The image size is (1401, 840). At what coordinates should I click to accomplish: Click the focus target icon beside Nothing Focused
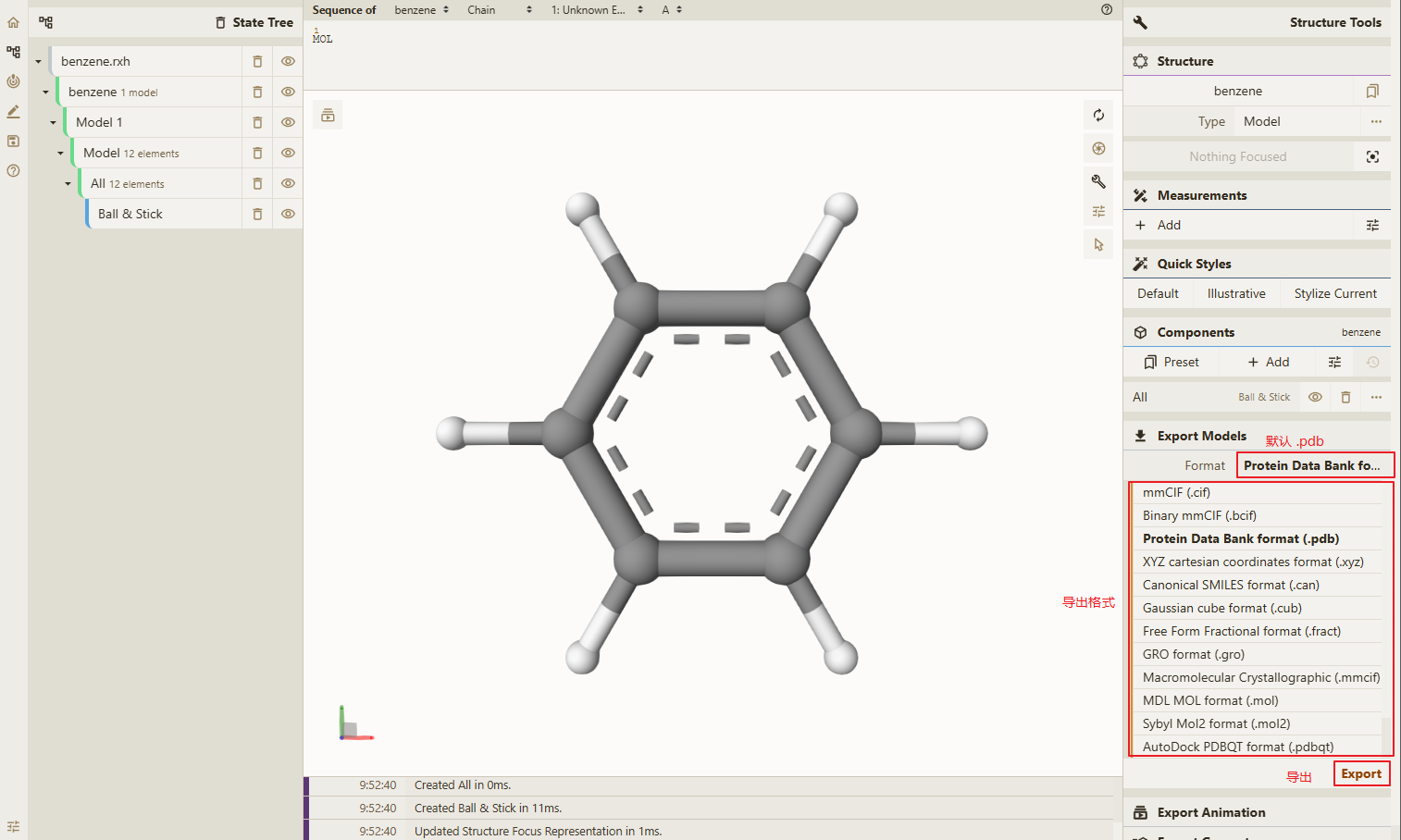coord(1372,156)
